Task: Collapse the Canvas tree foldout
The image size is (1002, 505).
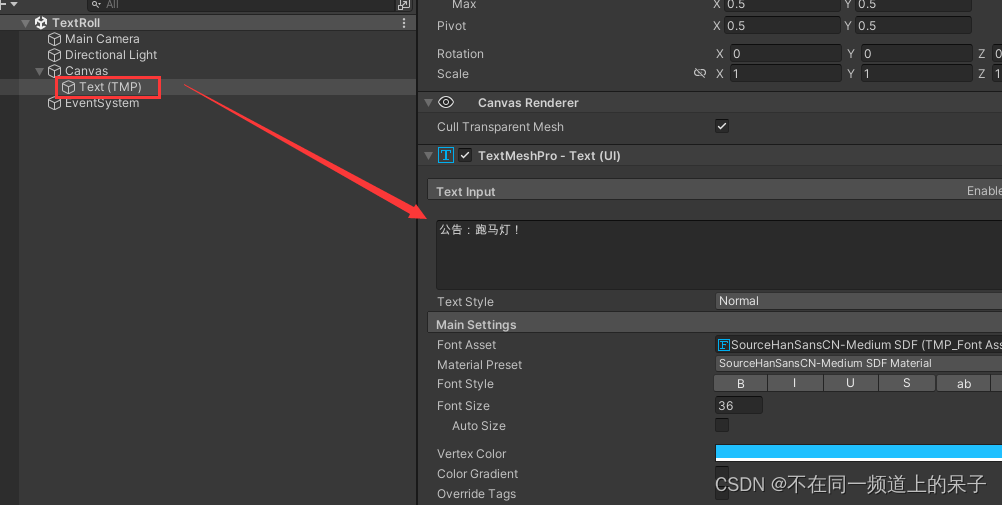Action: [40, 71]
